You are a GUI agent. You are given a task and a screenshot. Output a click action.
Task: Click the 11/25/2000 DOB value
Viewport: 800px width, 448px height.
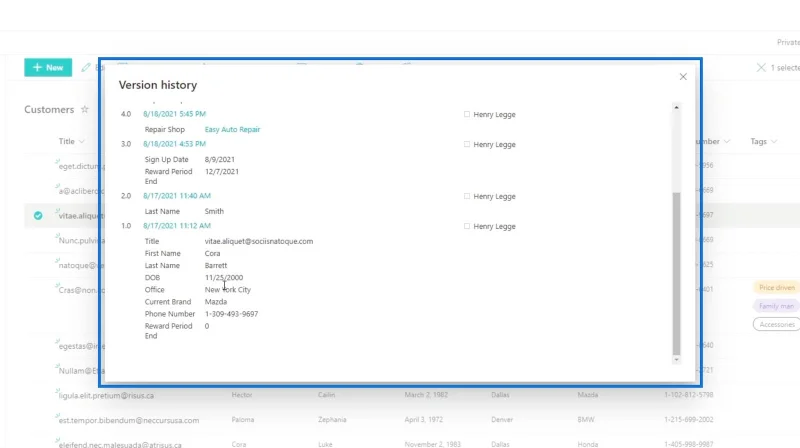pyautogui.click(x=224, y=278)
